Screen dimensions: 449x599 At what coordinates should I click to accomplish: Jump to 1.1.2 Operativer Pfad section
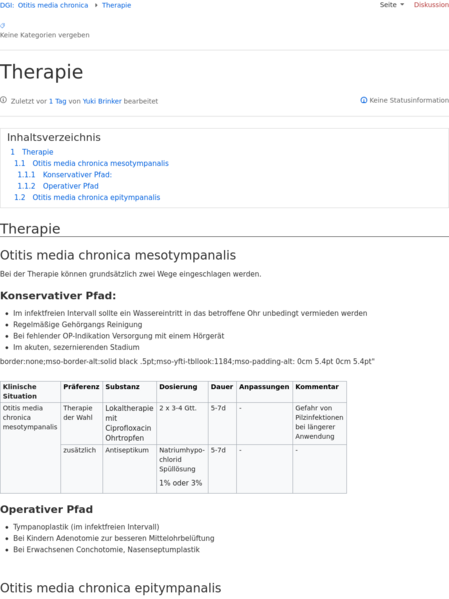pos(58,186)
